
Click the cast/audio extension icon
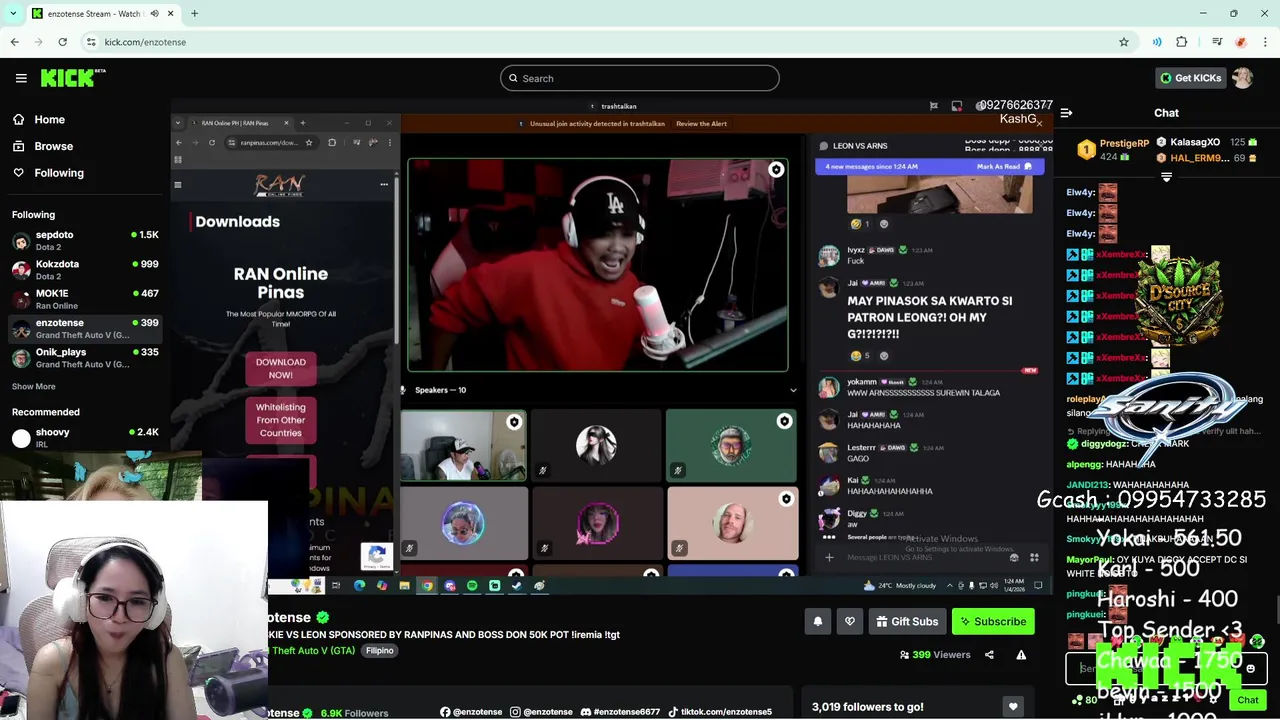1157,42
